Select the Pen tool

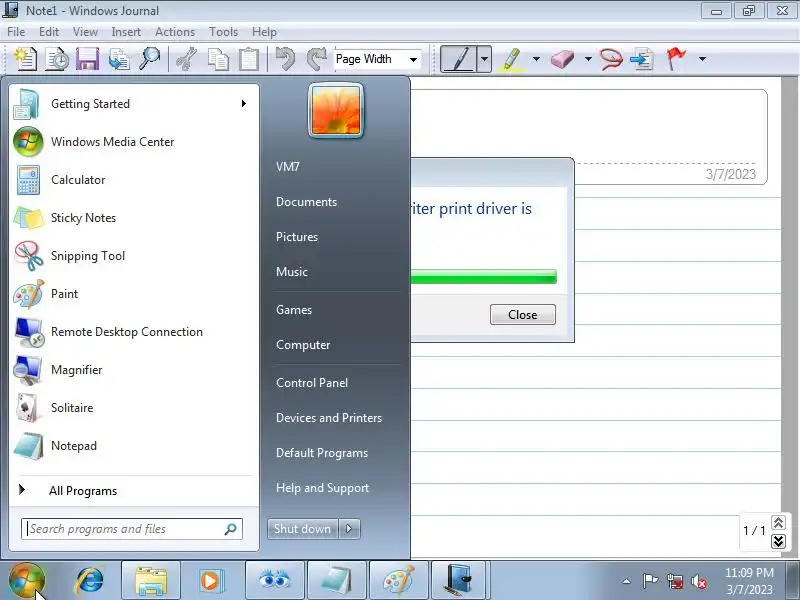tap(458, 59)
